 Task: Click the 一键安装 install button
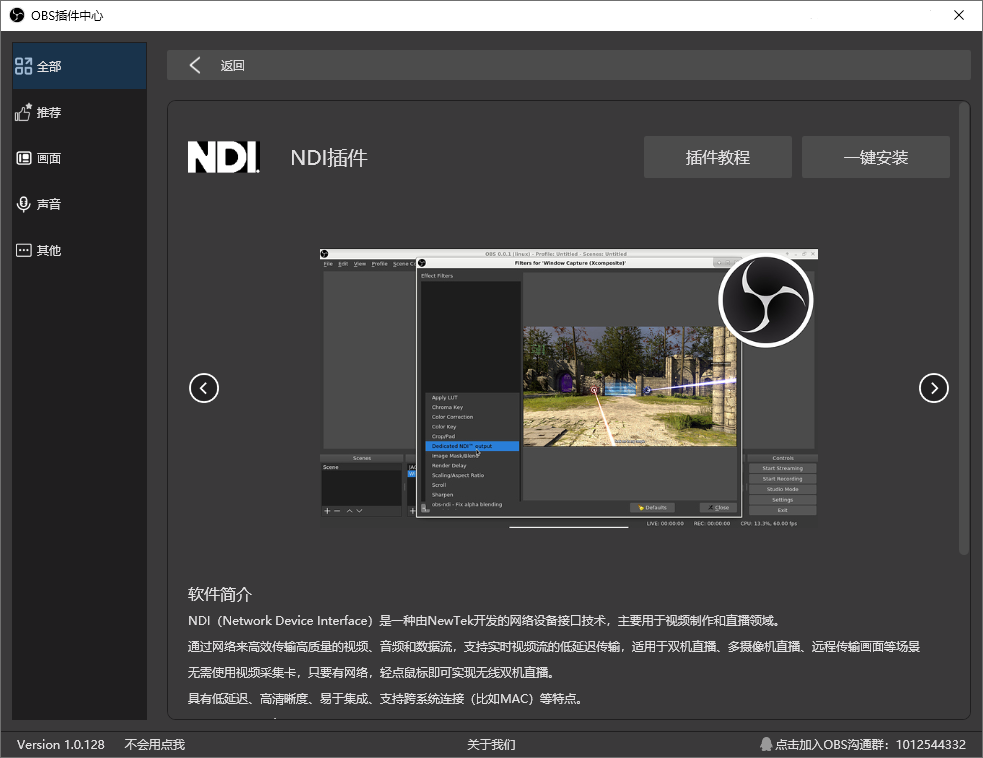(876, 157)
